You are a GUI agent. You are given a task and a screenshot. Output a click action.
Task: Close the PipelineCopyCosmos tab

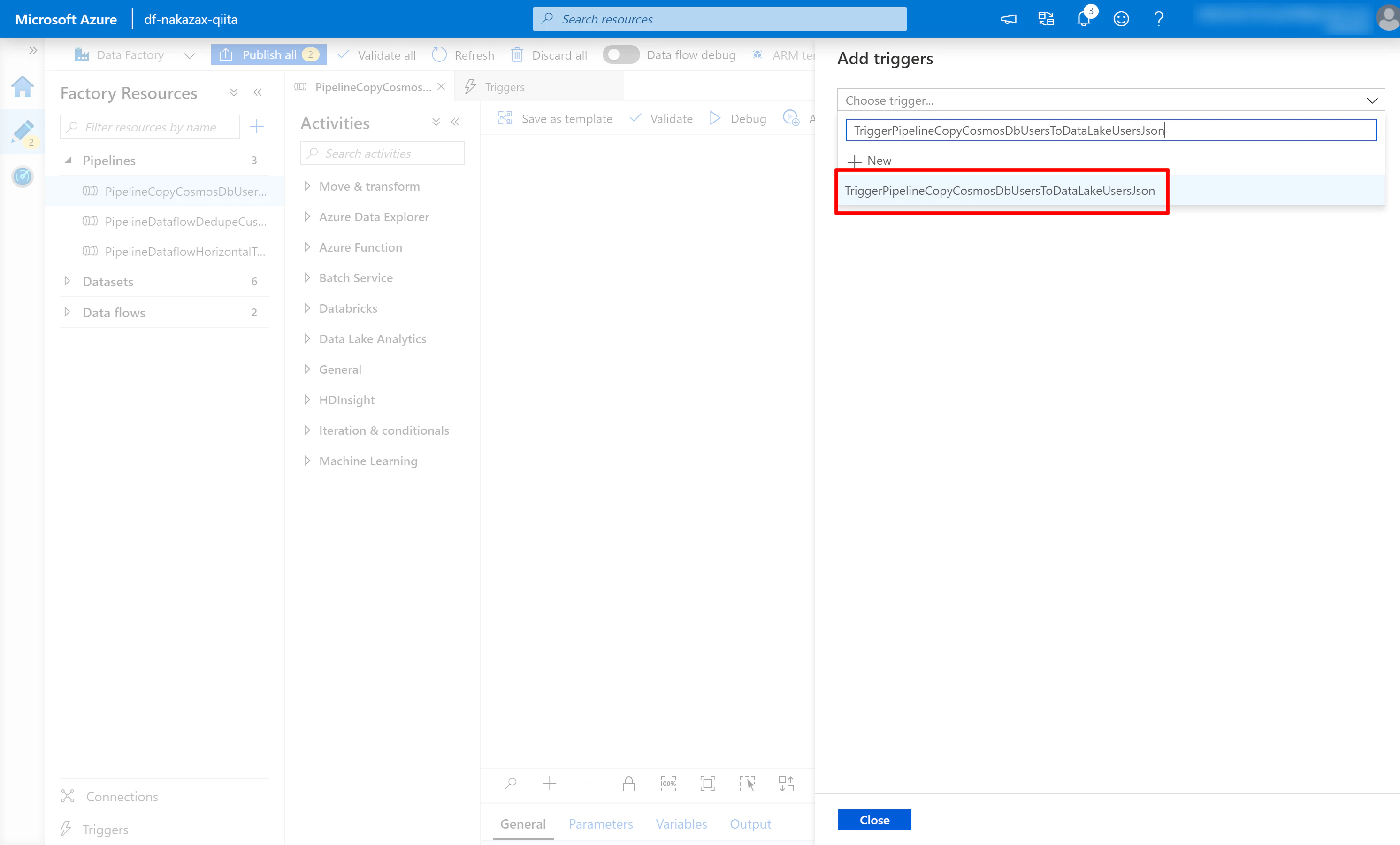(442, 86)
